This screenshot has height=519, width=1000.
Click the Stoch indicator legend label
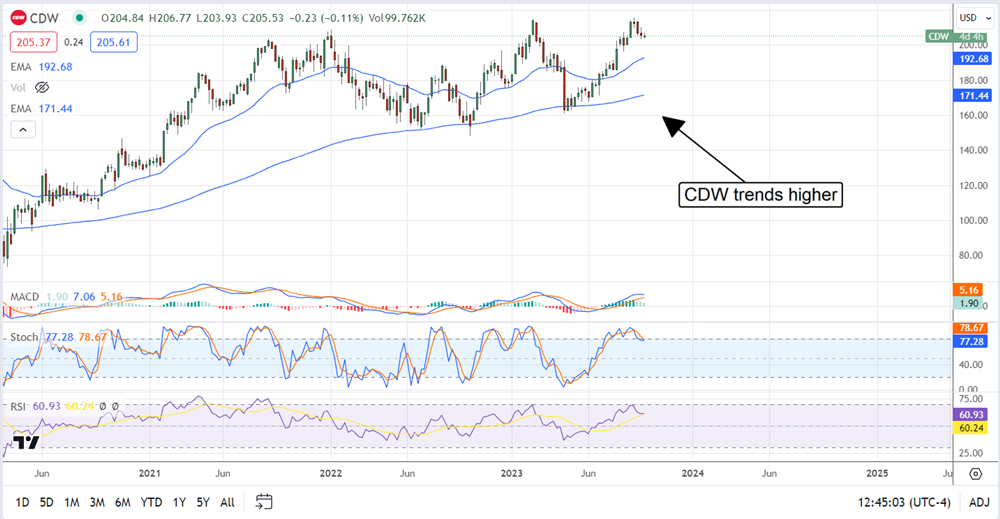24,337
